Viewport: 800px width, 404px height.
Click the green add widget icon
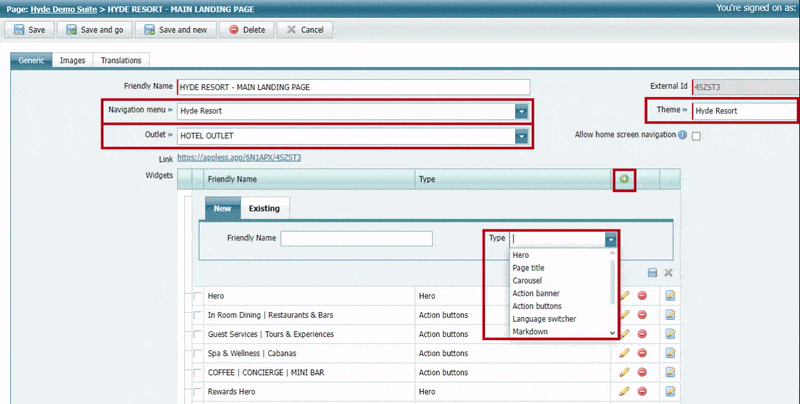pos(624,179)
